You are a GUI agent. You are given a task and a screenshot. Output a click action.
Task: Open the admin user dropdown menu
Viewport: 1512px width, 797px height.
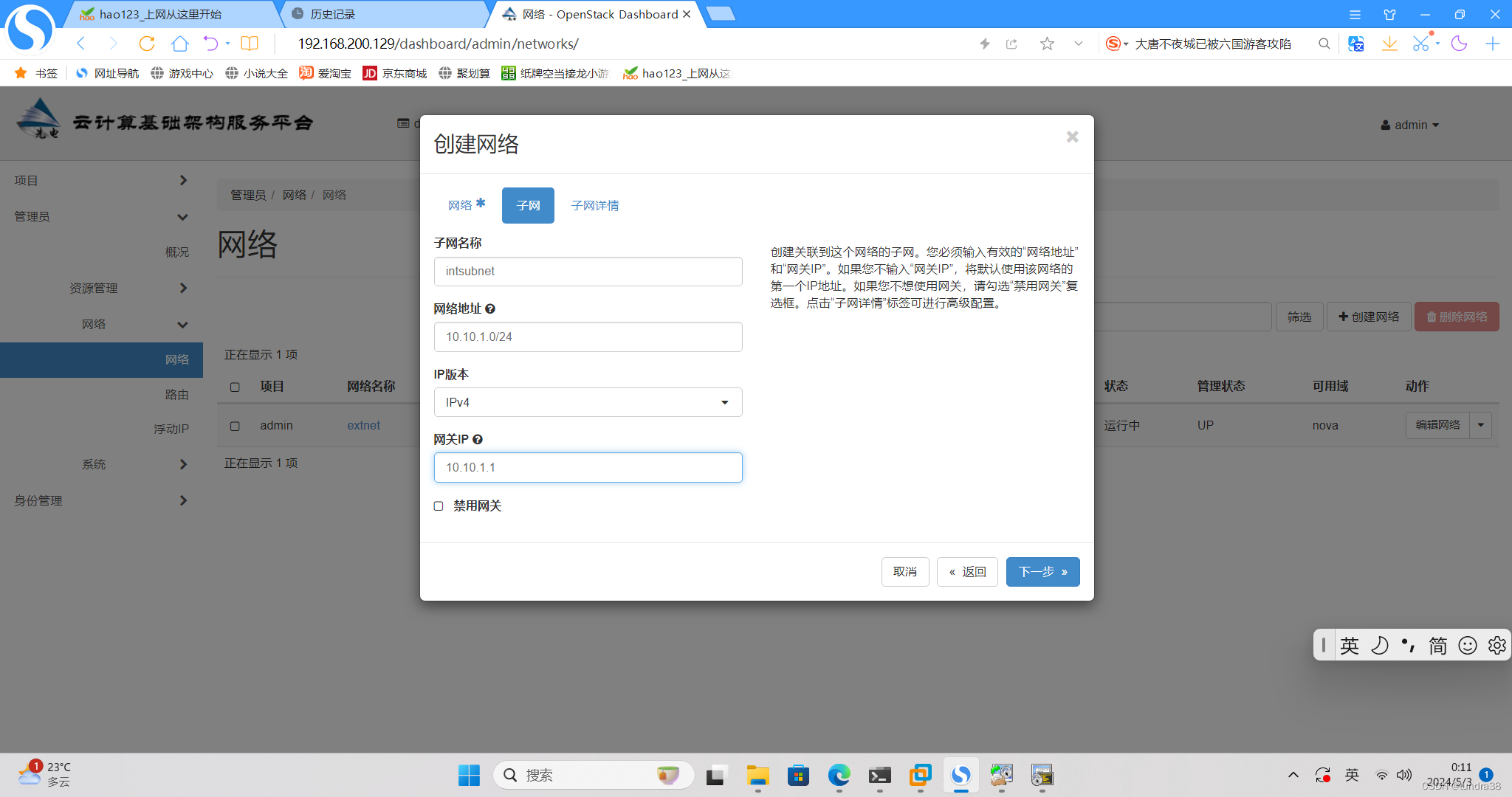1410,125
